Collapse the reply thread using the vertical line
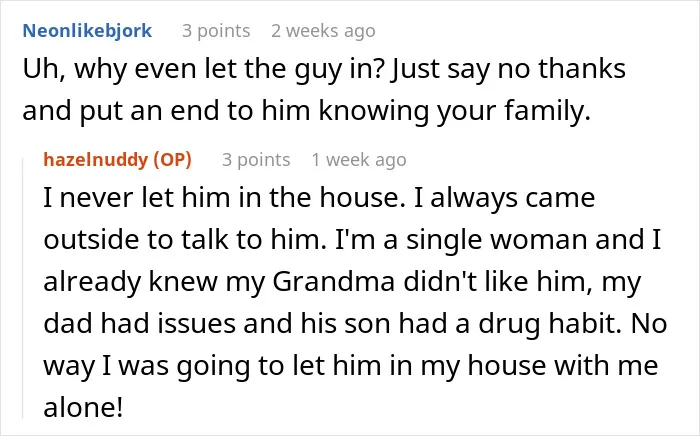The width and height of the screenshot is (700, 436). [x=23, y=288]
